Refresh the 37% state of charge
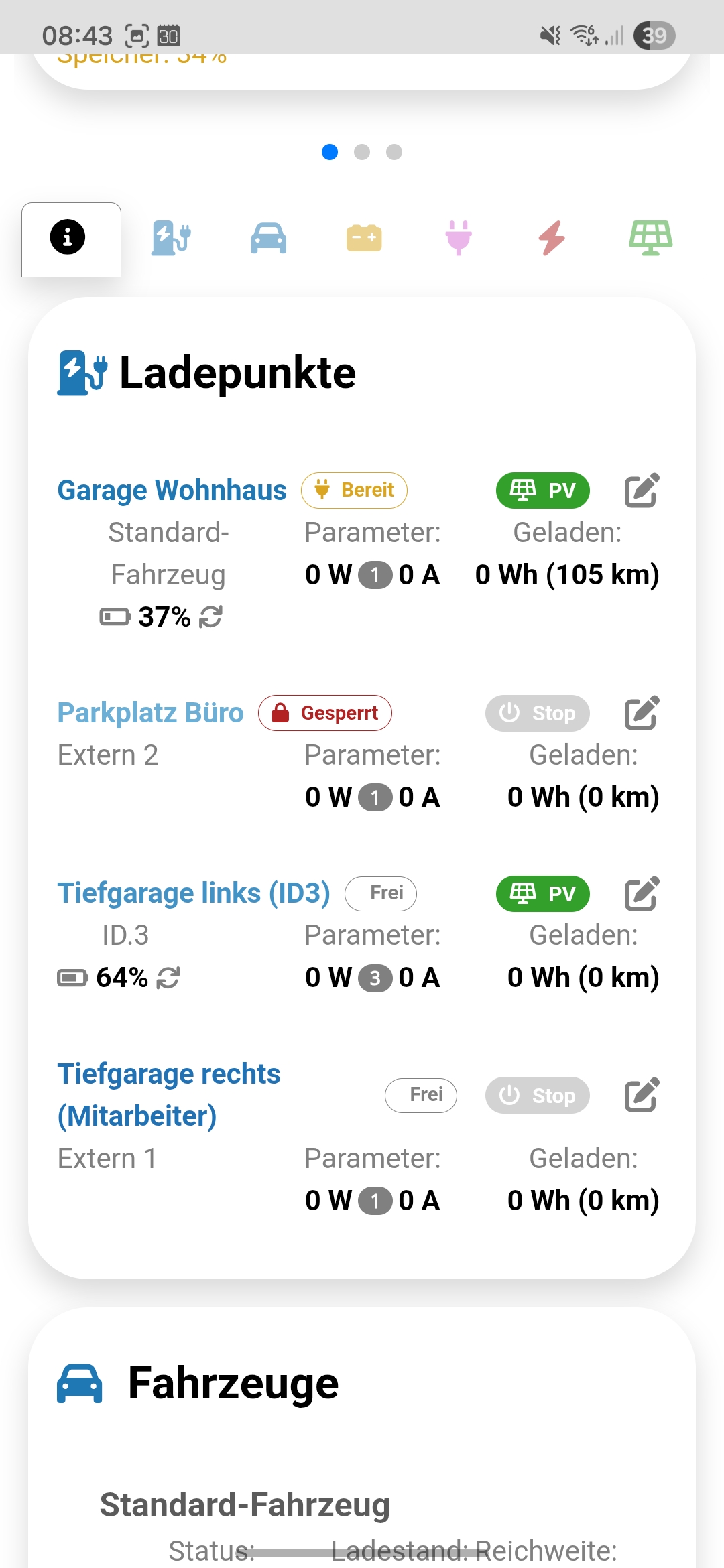The width and height of the screenshot is (724, 1568). click(210, 616)
